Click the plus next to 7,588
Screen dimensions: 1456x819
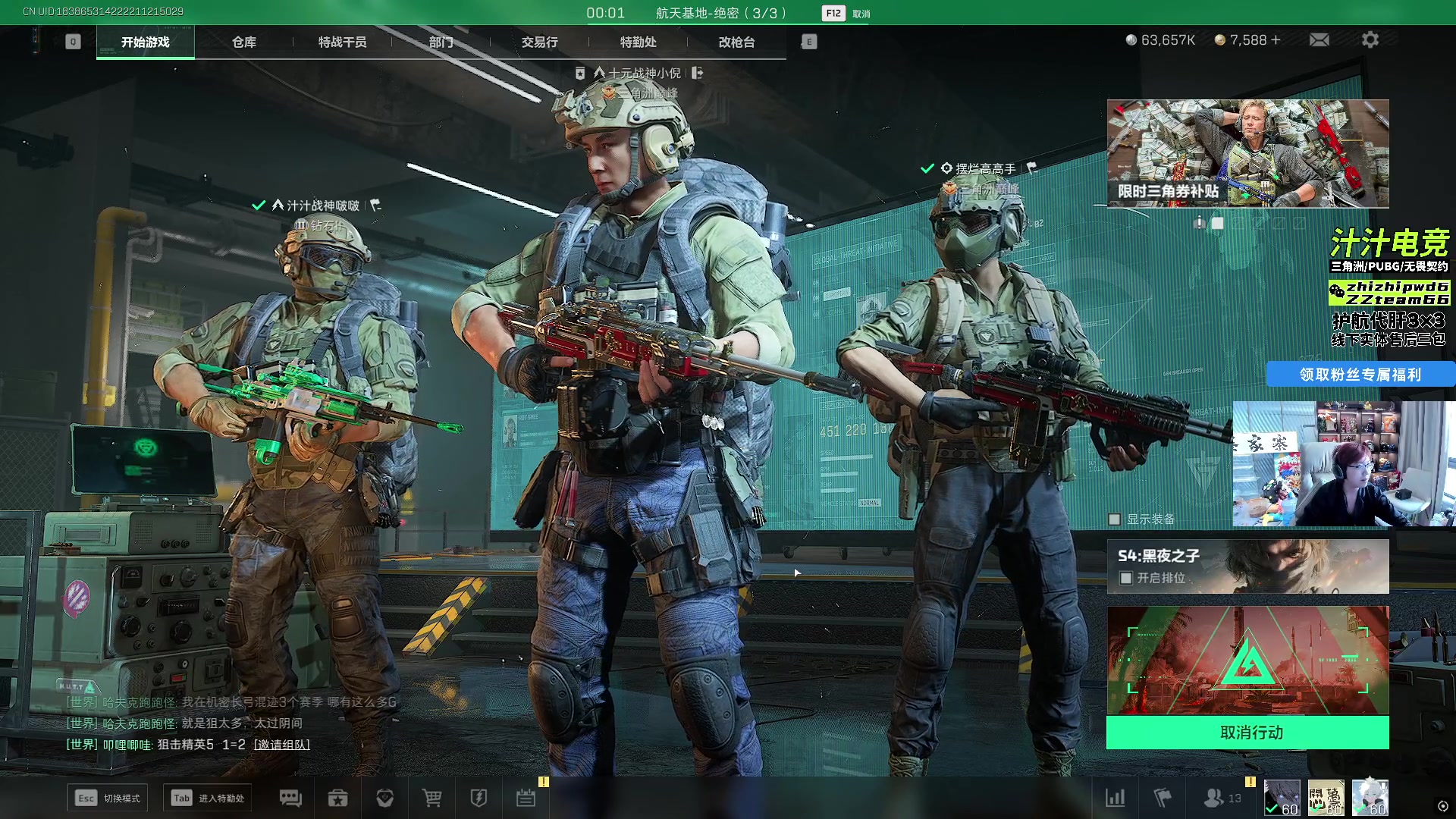1276,39
